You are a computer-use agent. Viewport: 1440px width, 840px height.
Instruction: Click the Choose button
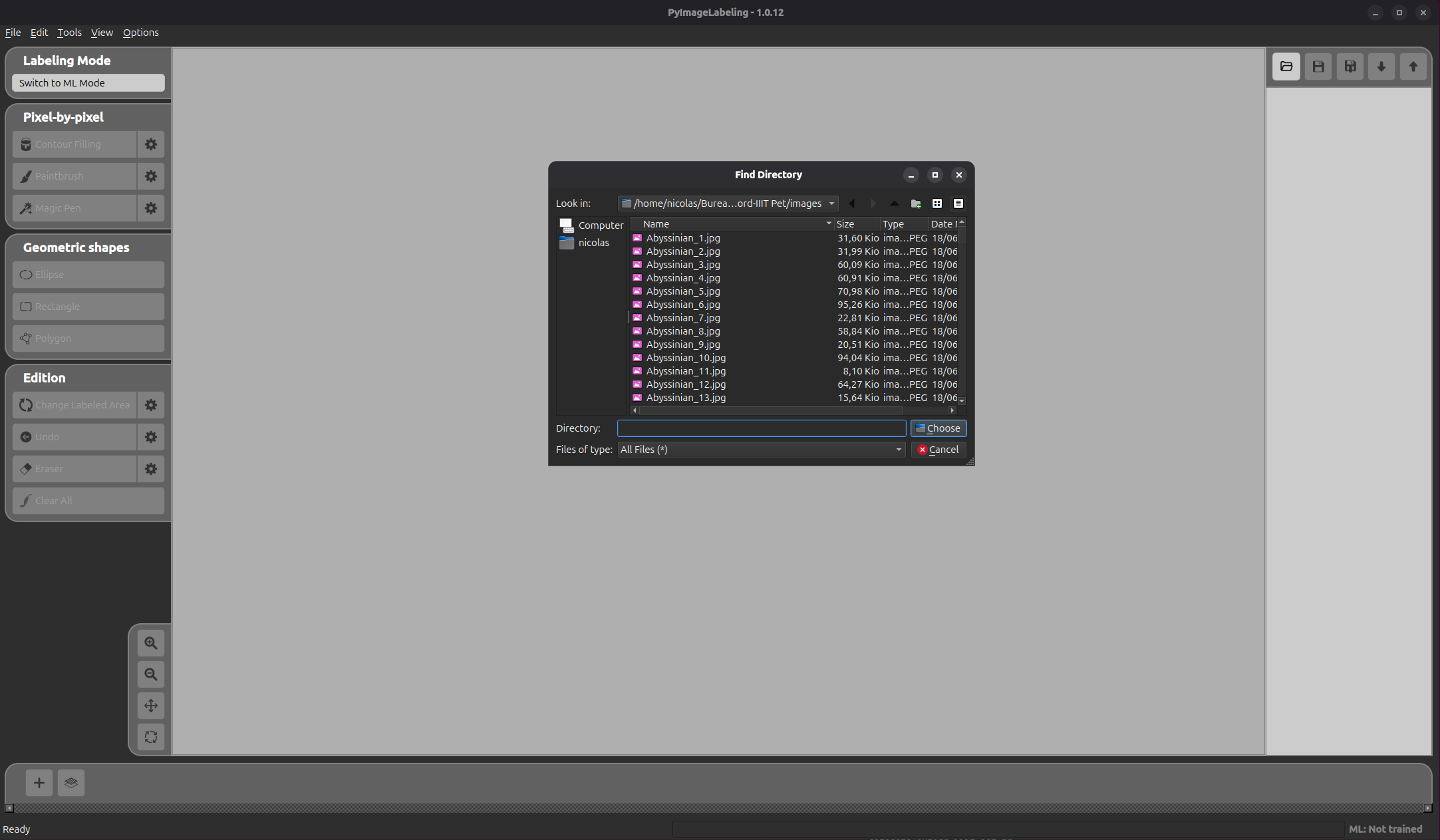click(x=938, y=428)
